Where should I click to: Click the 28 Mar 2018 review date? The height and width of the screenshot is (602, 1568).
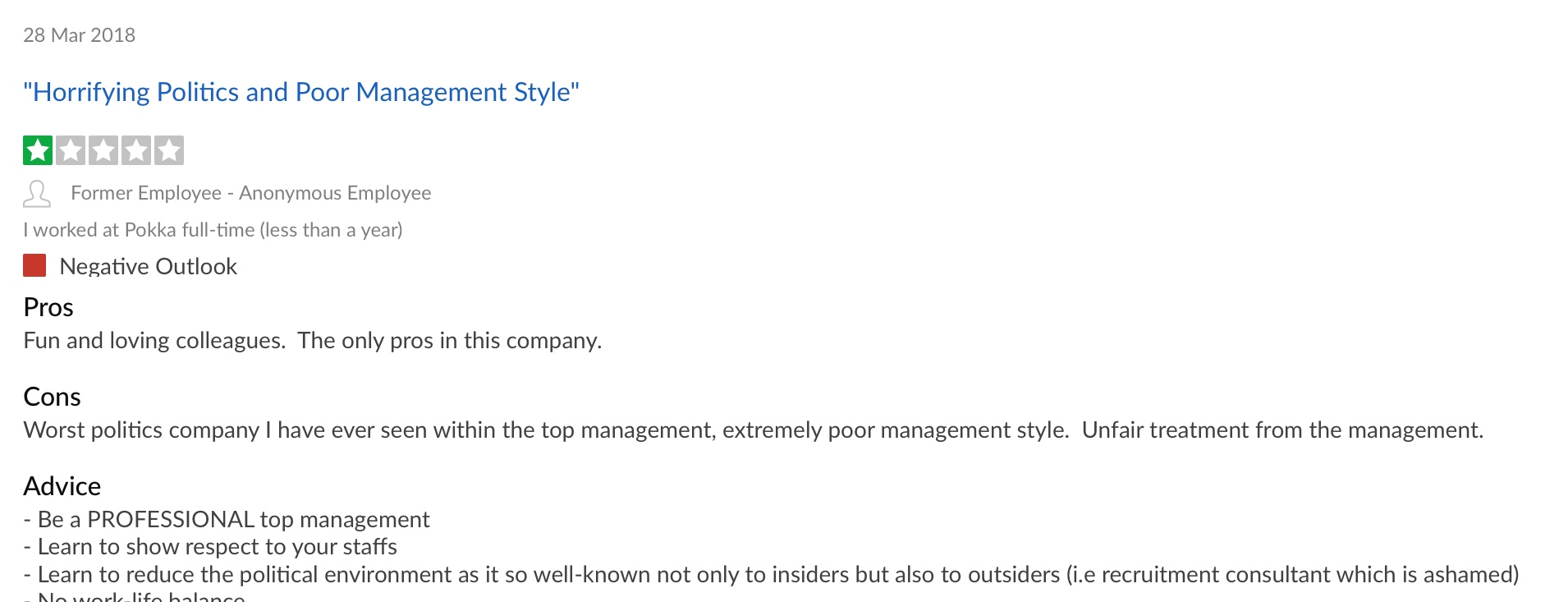80,35
